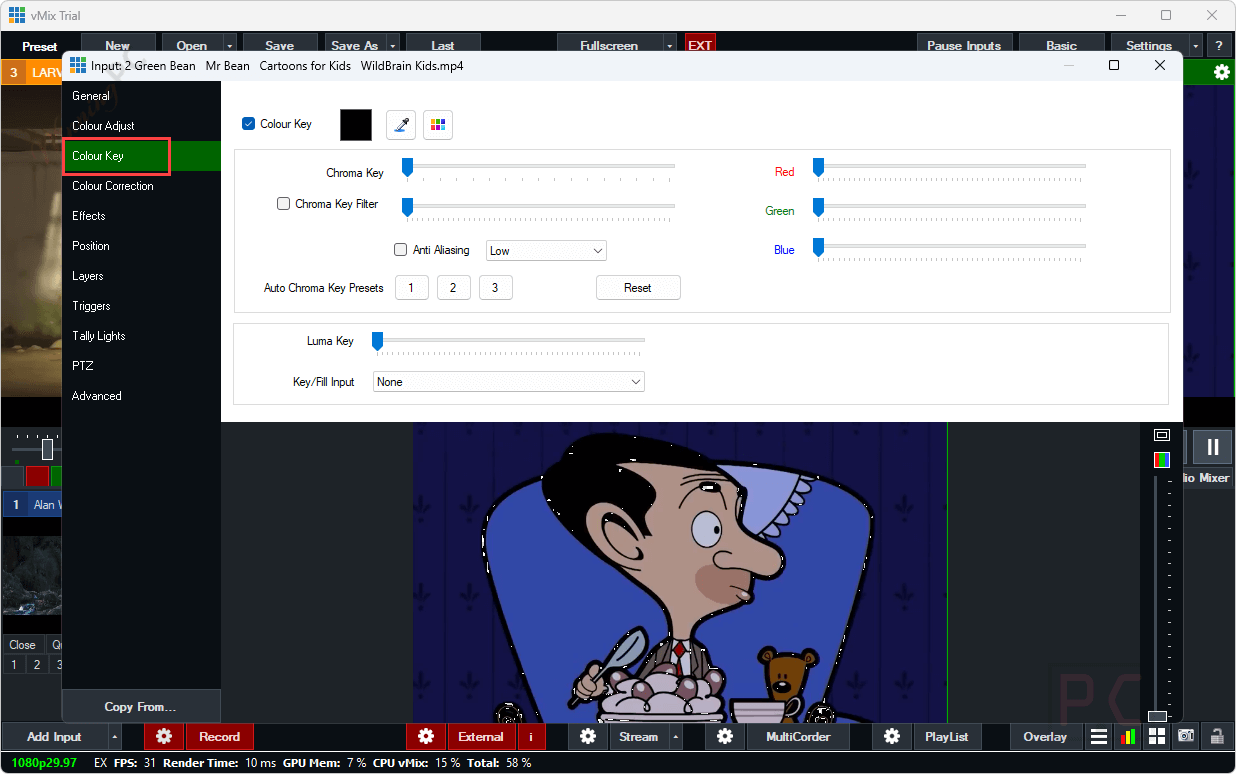Click the Luma Key slider handle

377,342
